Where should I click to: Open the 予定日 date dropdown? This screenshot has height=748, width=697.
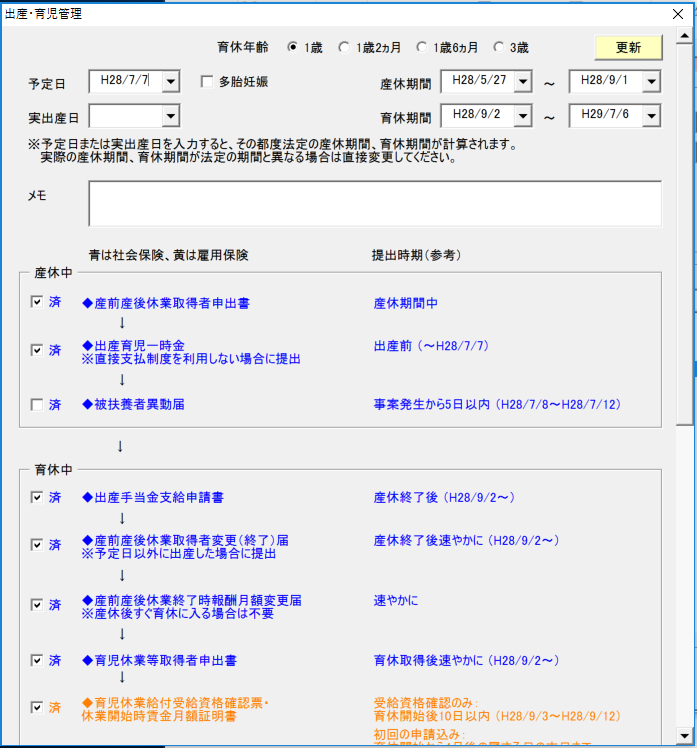170,82
